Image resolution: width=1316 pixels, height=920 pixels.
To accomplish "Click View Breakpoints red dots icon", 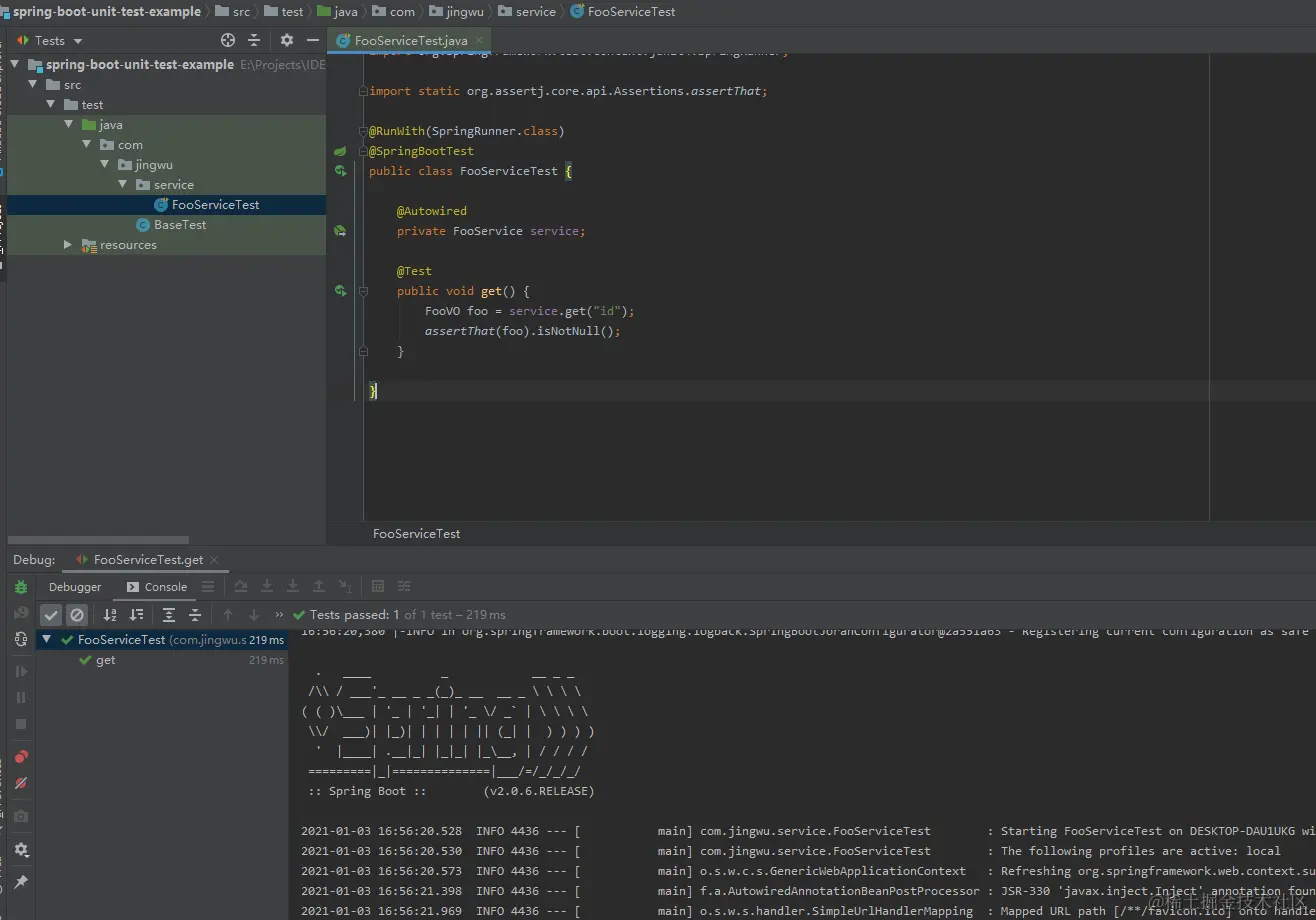I will [x=21, y=757].
